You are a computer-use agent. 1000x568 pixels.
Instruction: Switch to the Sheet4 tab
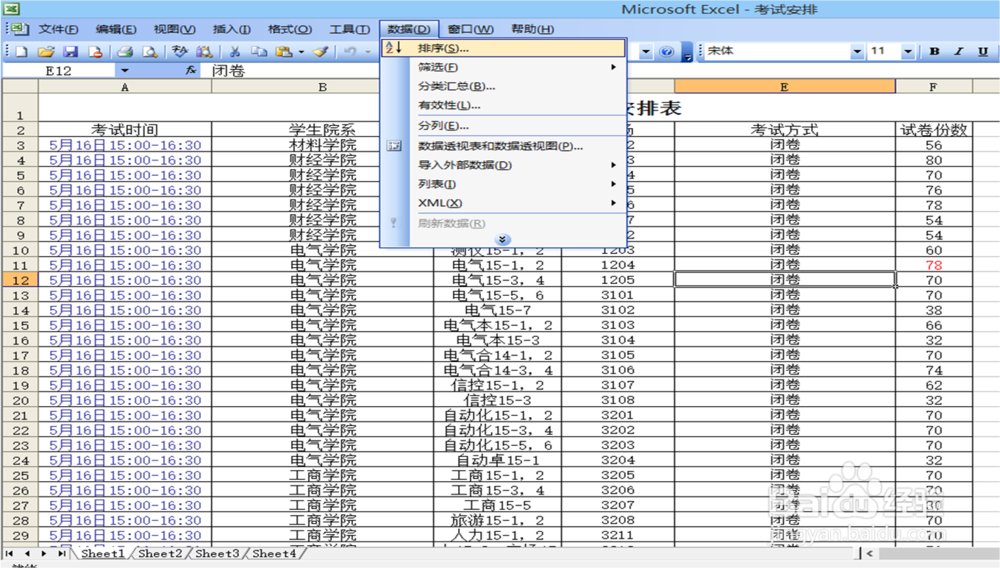[x=274, y=553]
